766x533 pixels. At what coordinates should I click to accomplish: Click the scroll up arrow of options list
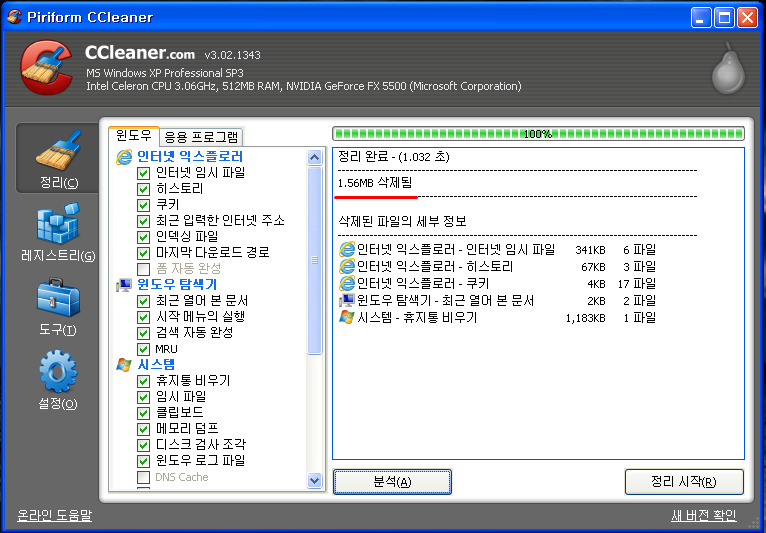[x=314, y=158]
